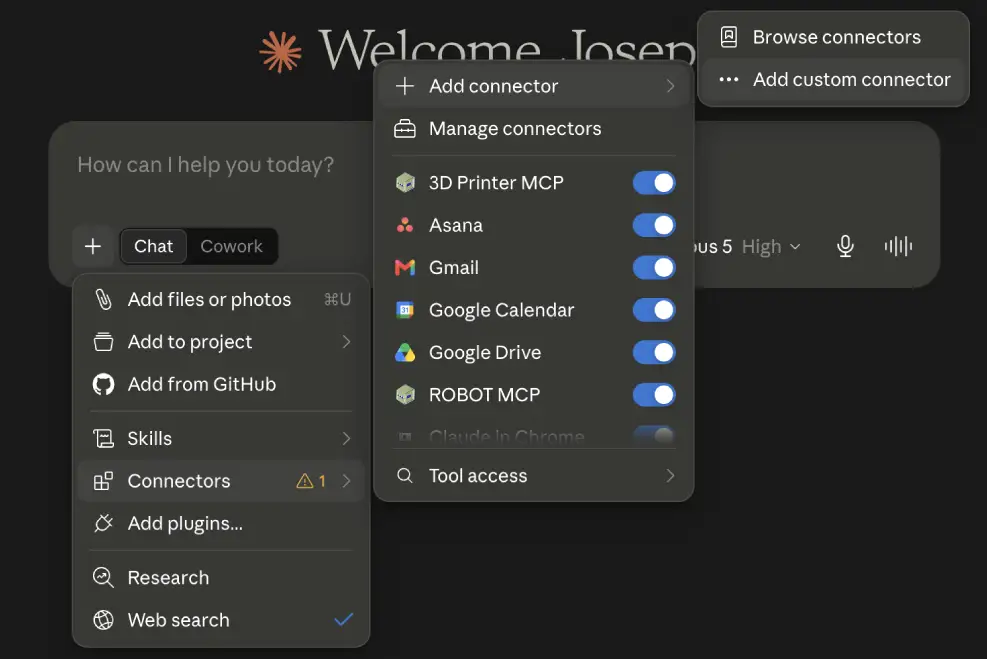
Task: Click the Skills scroll icon
Action: coord(103,438)
